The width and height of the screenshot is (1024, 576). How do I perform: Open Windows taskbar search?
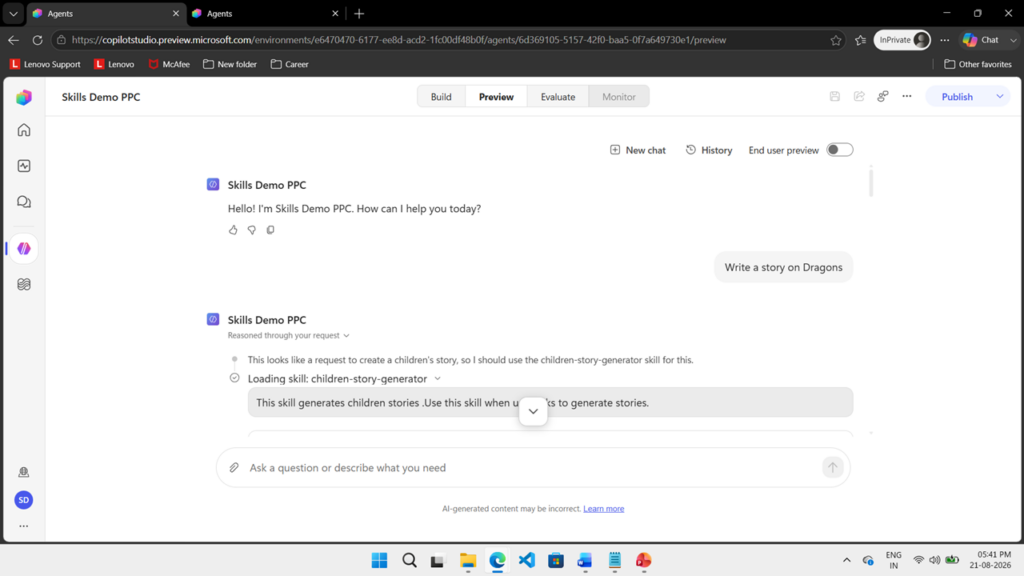[409, 560]
